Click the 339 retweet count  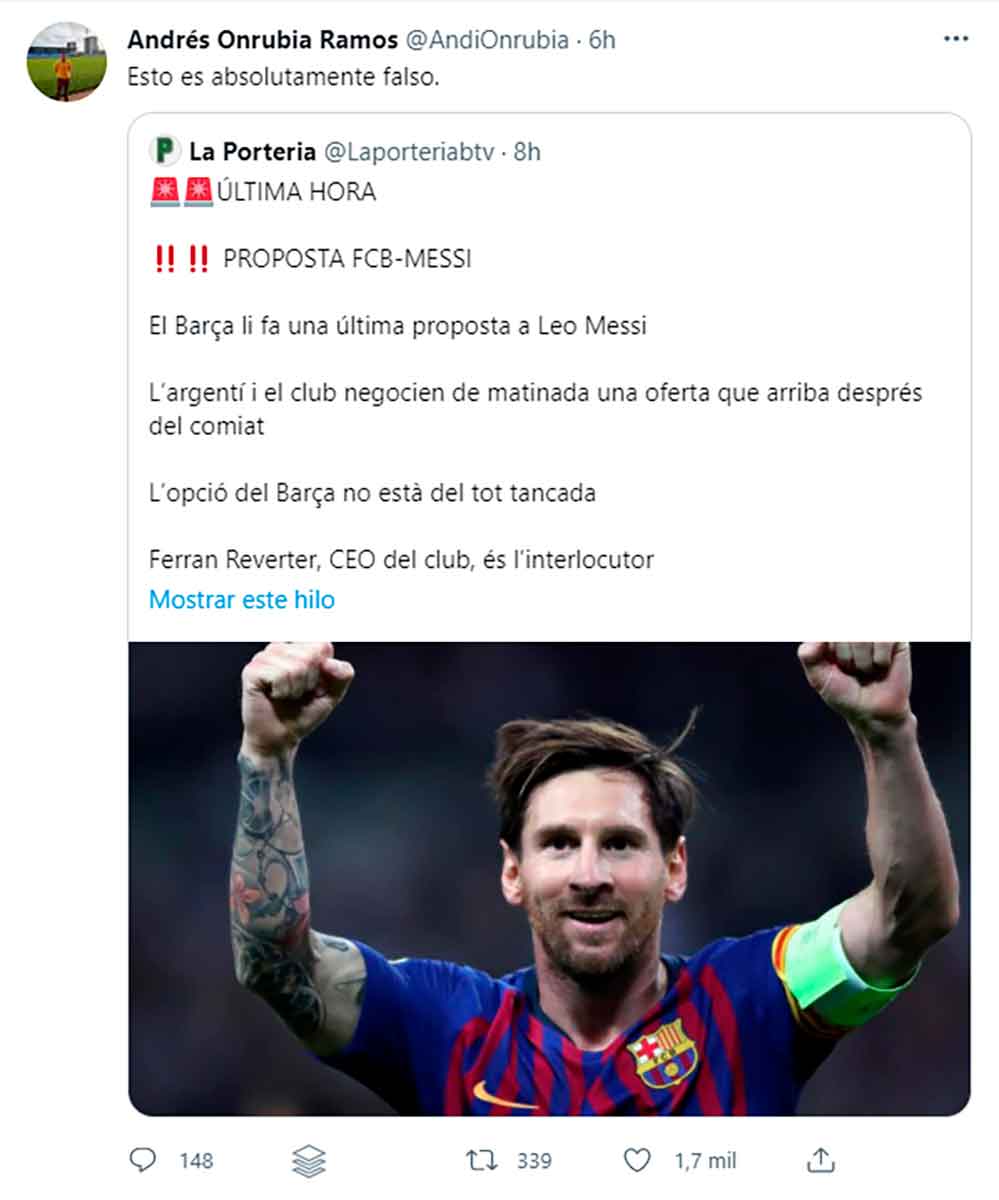pos(535,1160)
